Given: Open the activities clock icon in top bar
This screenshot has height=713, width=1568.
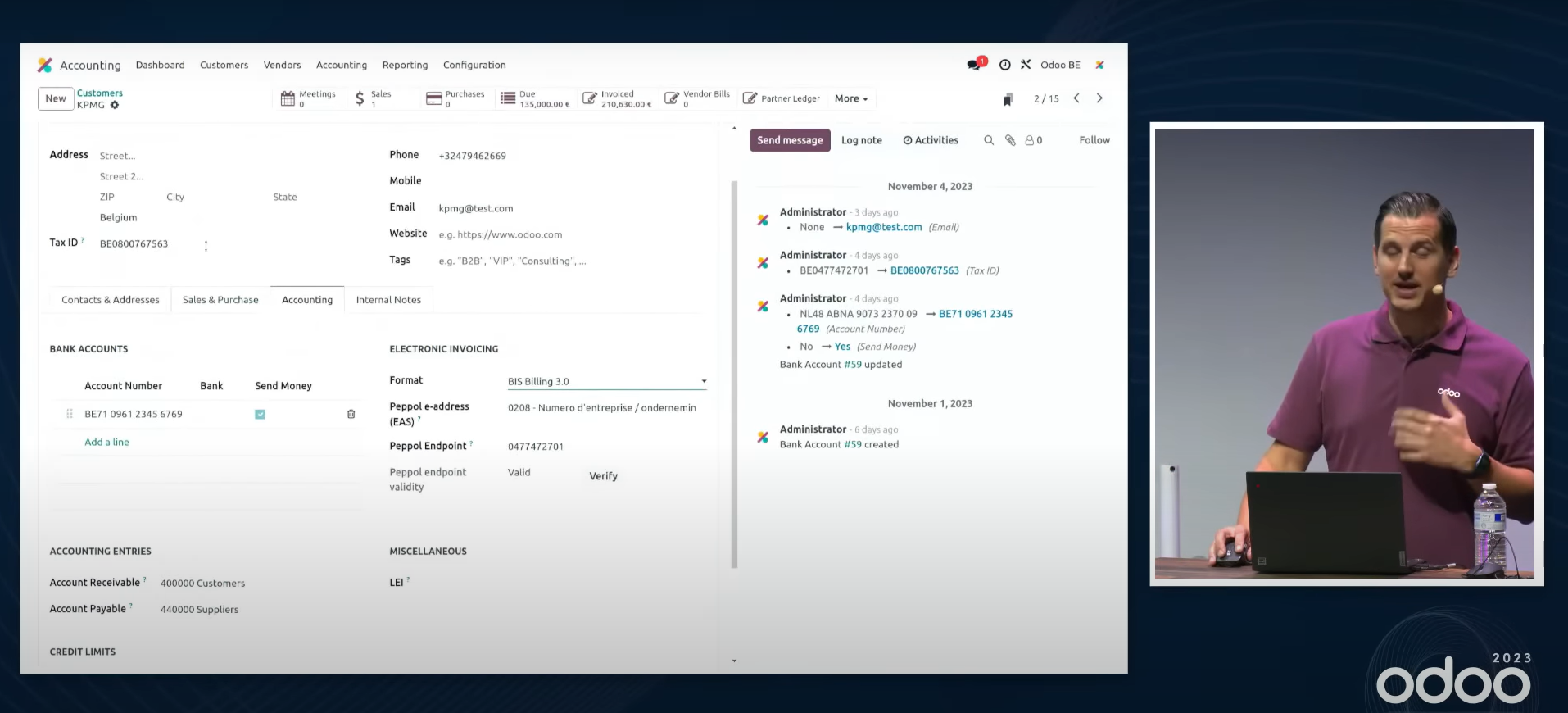Looking at the screenshot, I should [1005, 65].
